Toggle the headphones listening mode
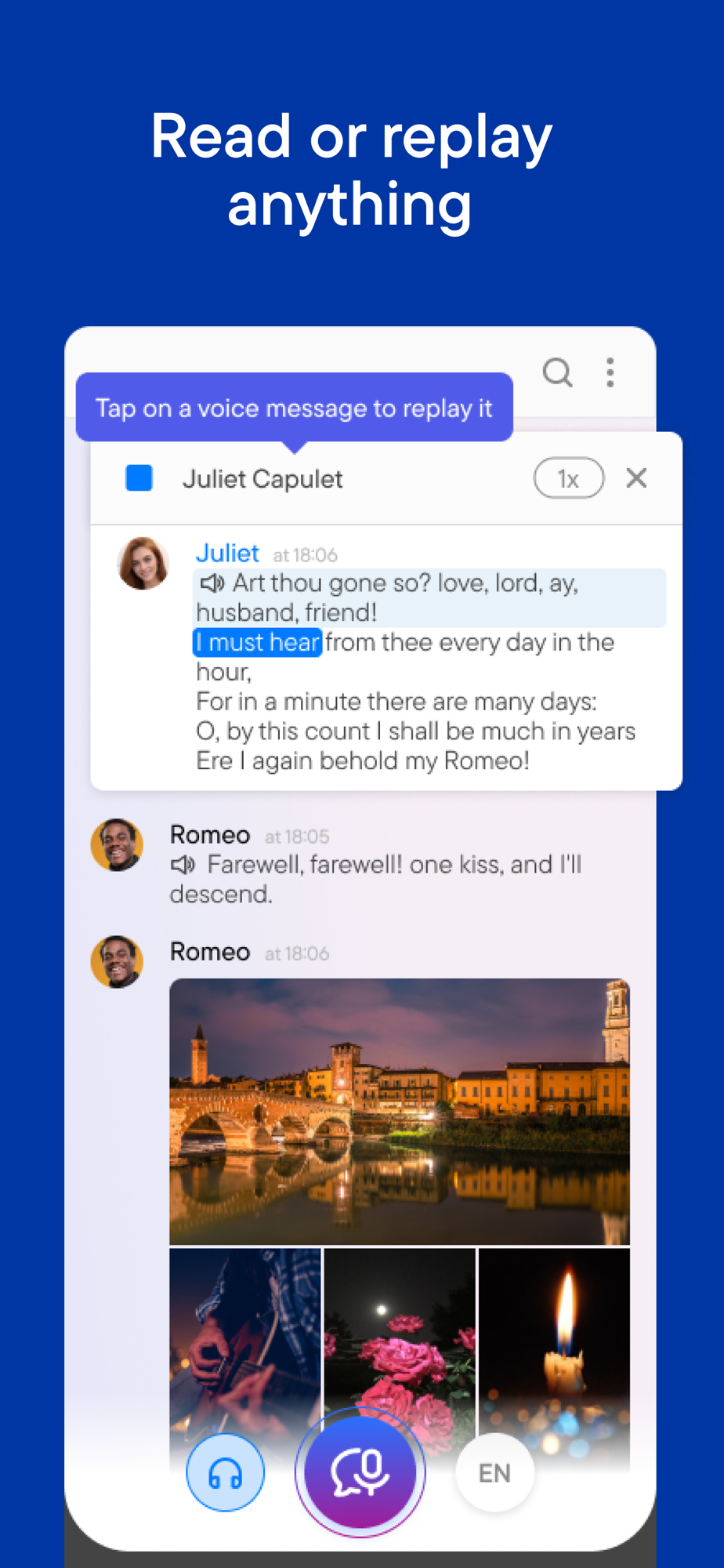The width and height of the screenshot is (724, 1568). 225,1473
